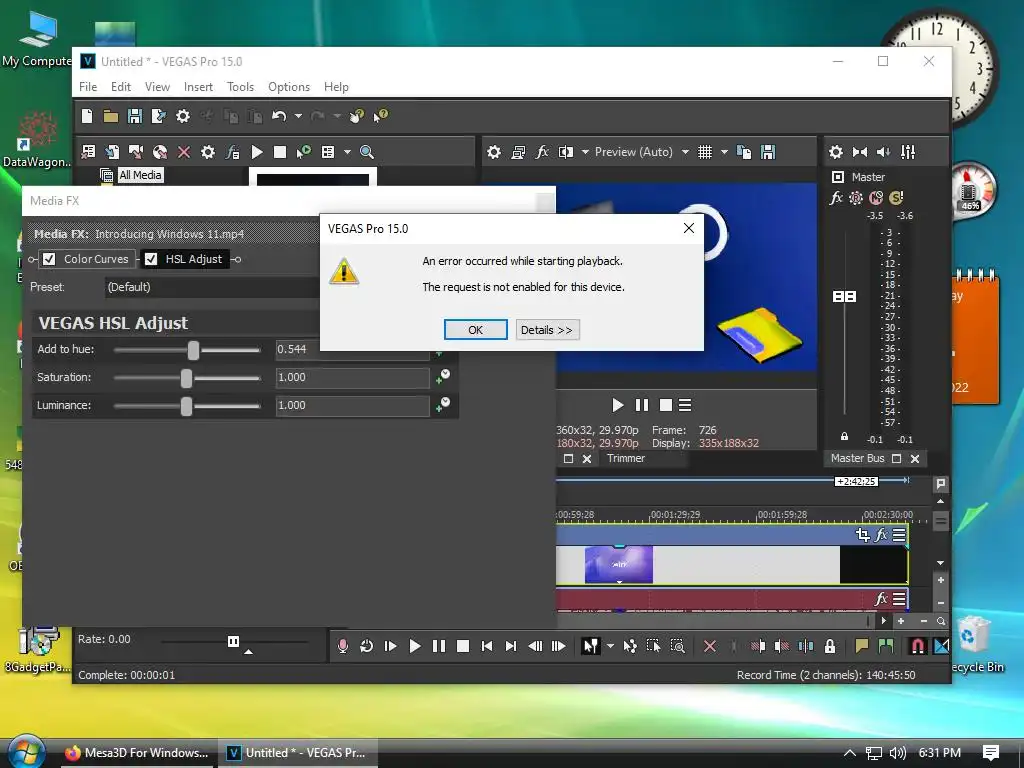Close the VEGAS Pro error dialog
Screen dimensions: 1024x768
pyautogui.click(x=688, y=228)
